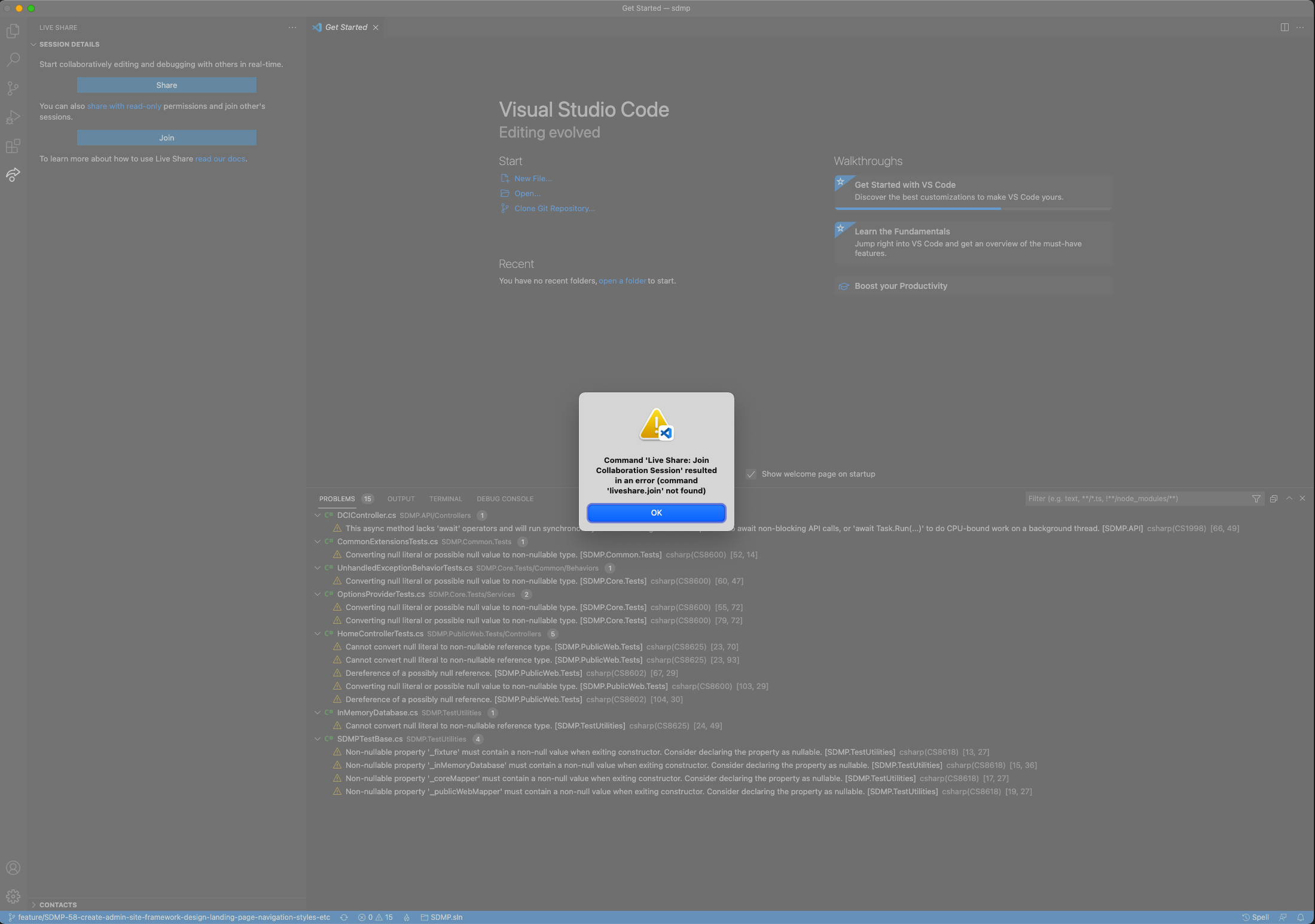The height and width of the screenshot is (924, 1315).
Task: Open the Run and Debug panel
Action: [x=13, y=117]
